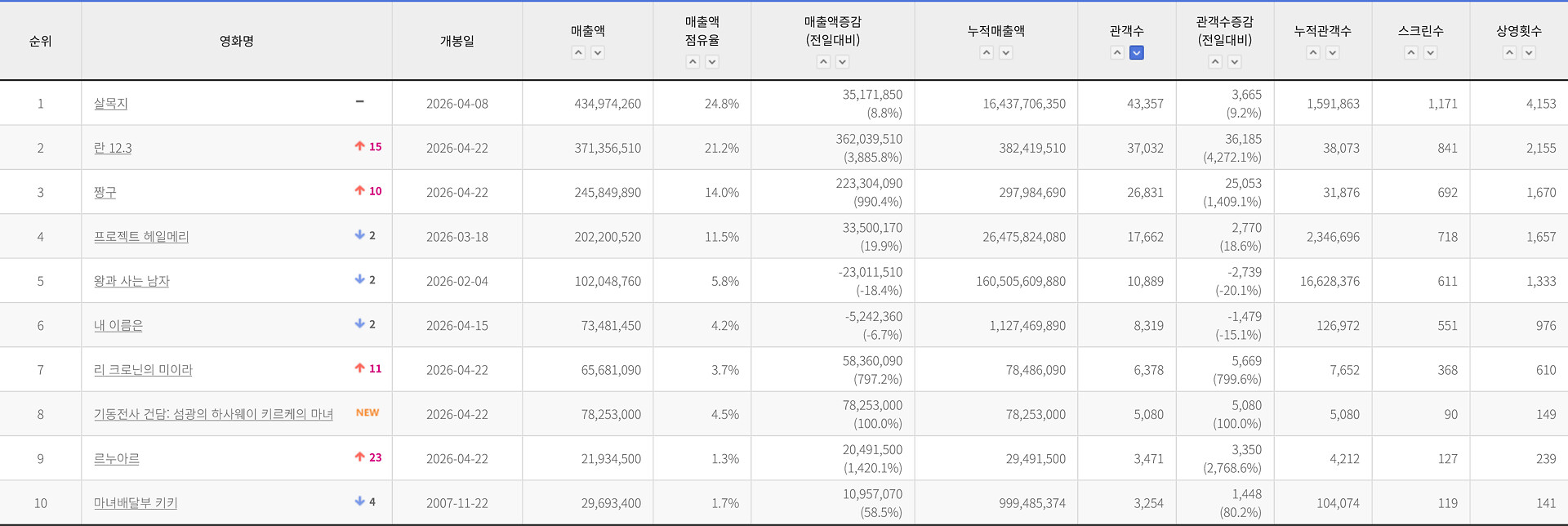Sort 누적관객수 ascending arrow
Image resolution: width=1568 pixels, height=526 pixels.
point(1313,52)
